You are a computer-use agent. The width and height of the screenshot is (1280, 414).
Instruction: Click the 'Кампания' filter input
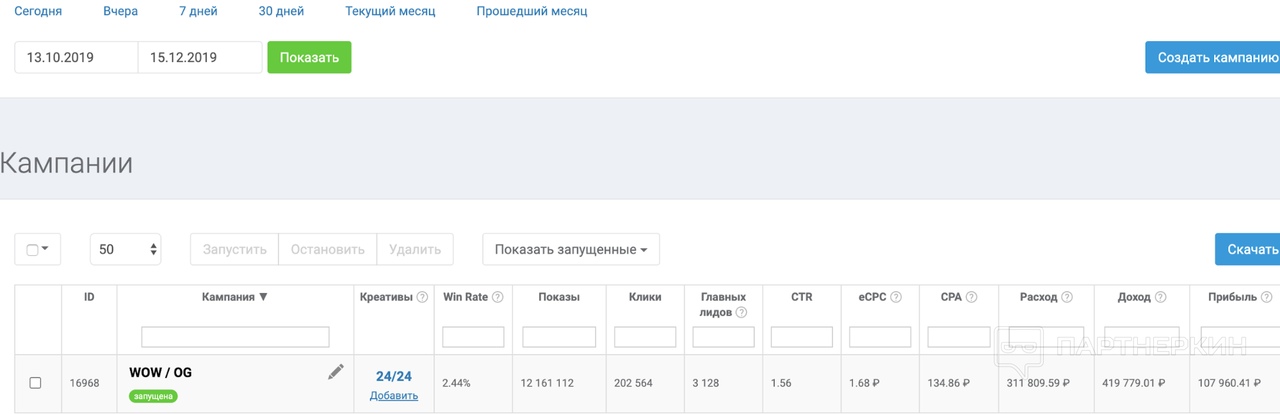click(235, 337)
